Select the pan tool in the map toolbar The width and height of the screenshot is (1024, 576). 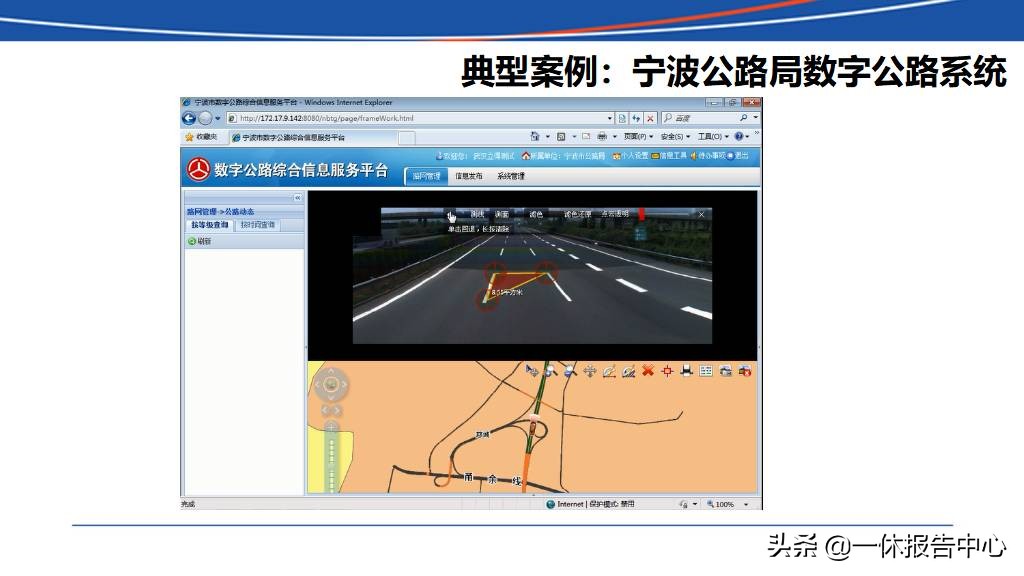[x=589, y=370]
